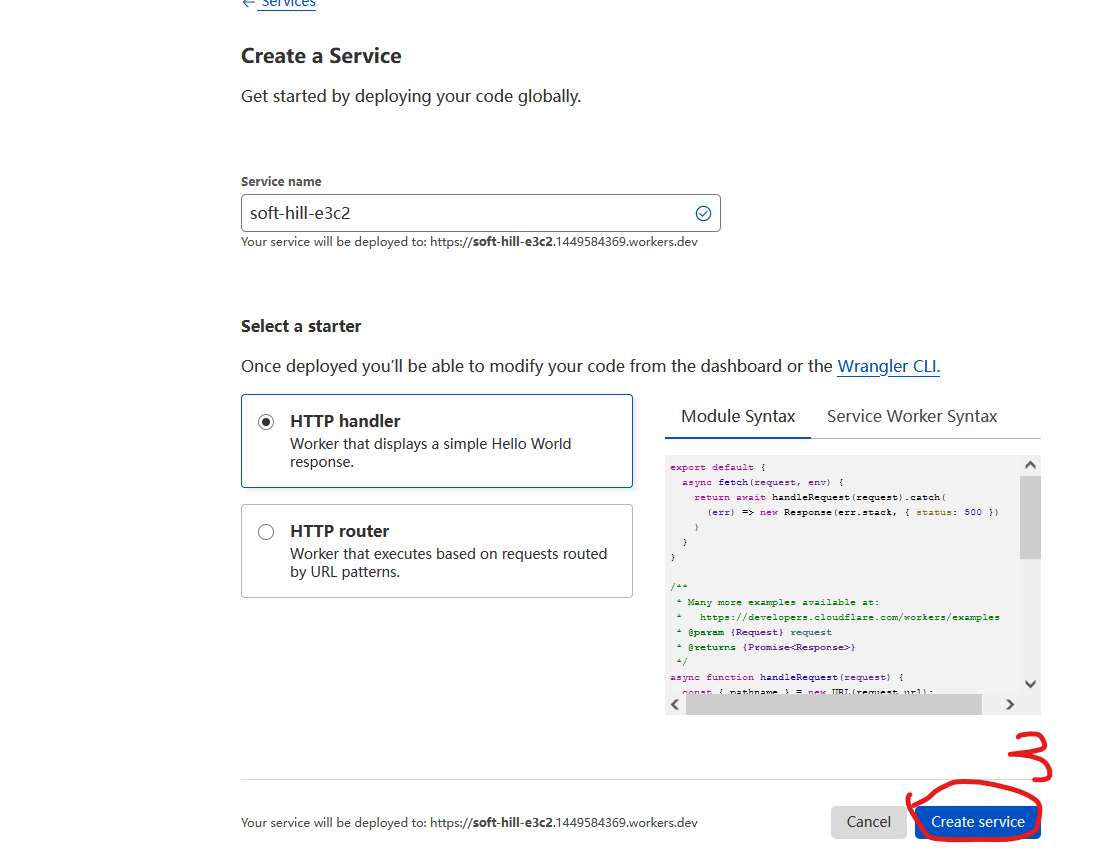1115x852 pixels.
Task: Click the HTTP router card description text
Action: coord(448,563)
